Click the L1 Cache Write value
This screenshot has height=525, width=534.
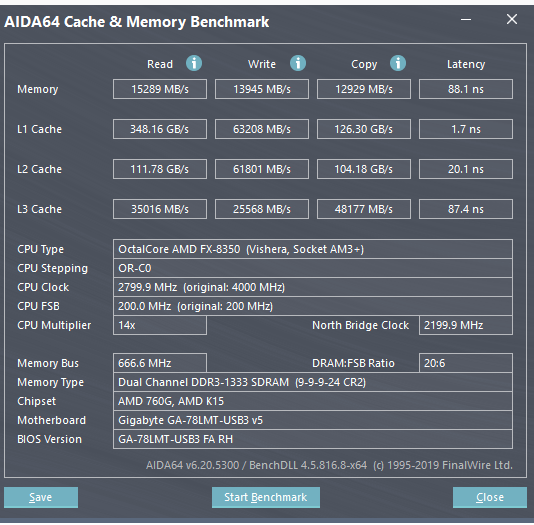pyautogui.click(x=262, y=129)
